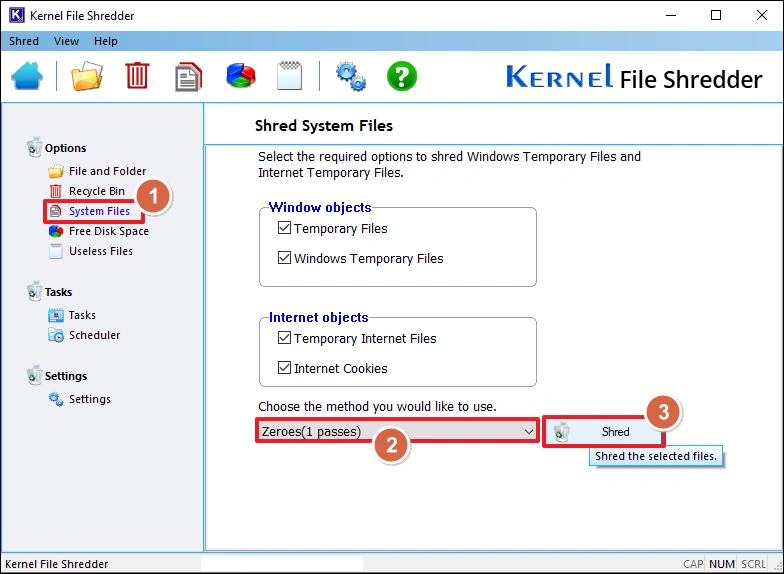784x574 pixels.
Task: Click the Useless Files notepad toolbar icon
Action: pos(290,76)
